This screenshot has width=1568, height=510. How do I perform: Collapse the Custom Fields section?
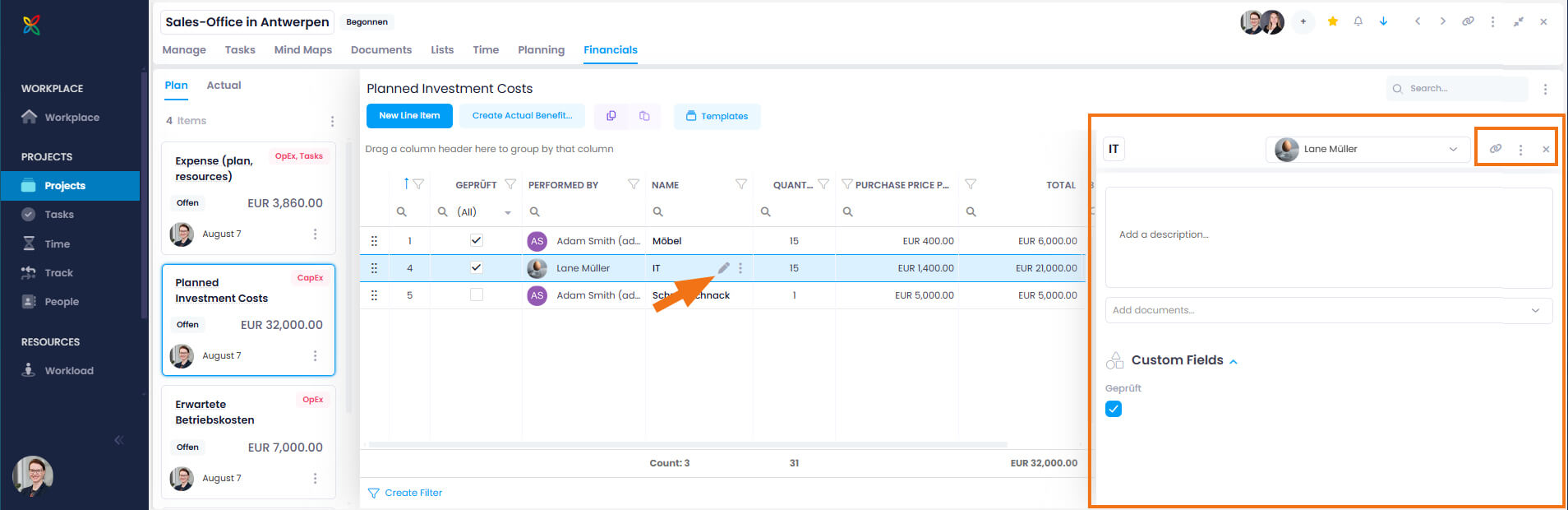pyautogui.click(x=1234, y=361)
